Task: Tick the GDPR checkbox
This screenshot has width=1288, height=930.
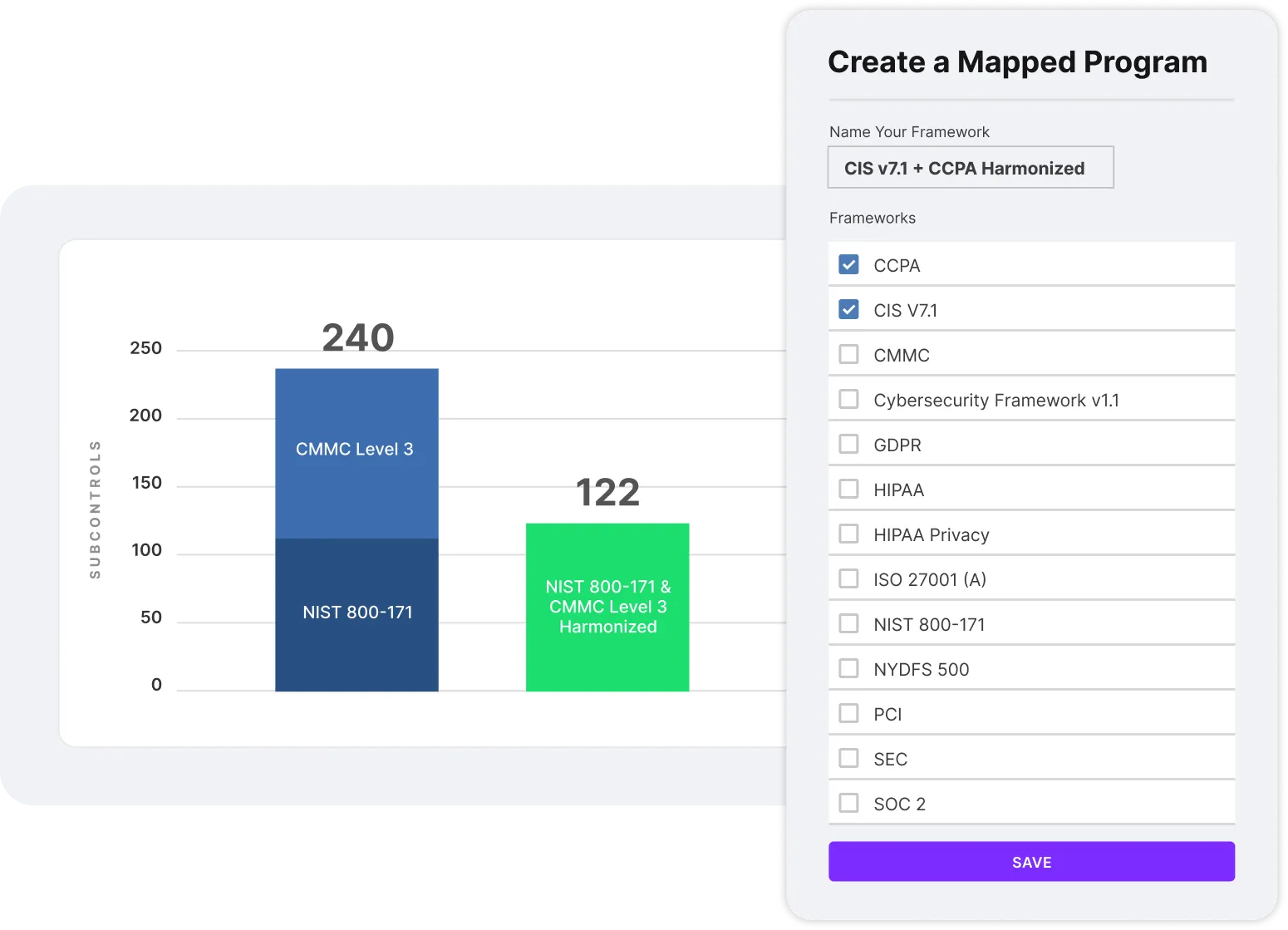Action: [x=848, y=445]
